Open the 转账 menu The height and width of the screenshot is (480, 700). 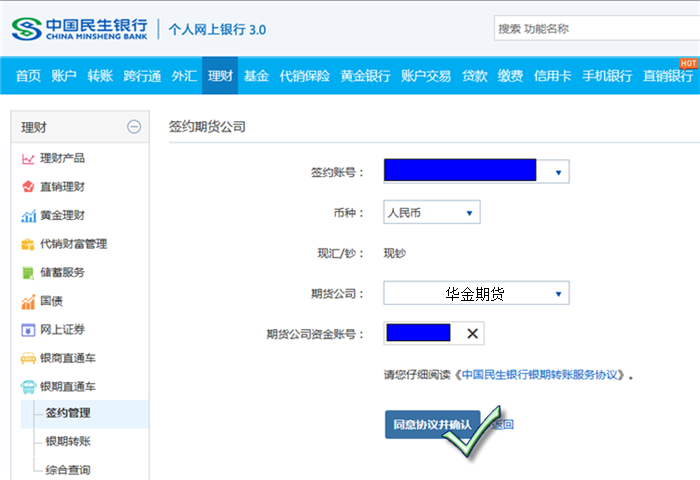100,76
